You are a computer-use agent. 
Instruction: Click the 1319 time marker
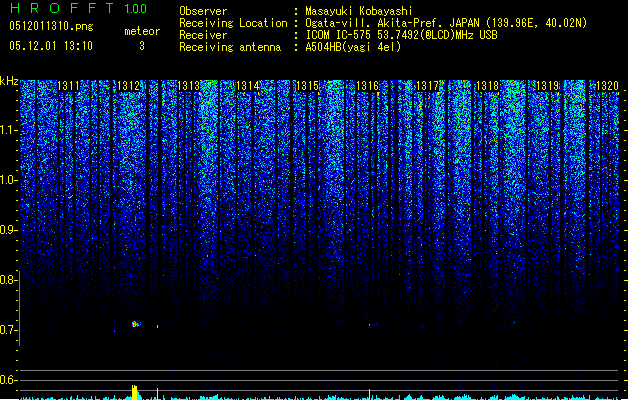(548, 85)
